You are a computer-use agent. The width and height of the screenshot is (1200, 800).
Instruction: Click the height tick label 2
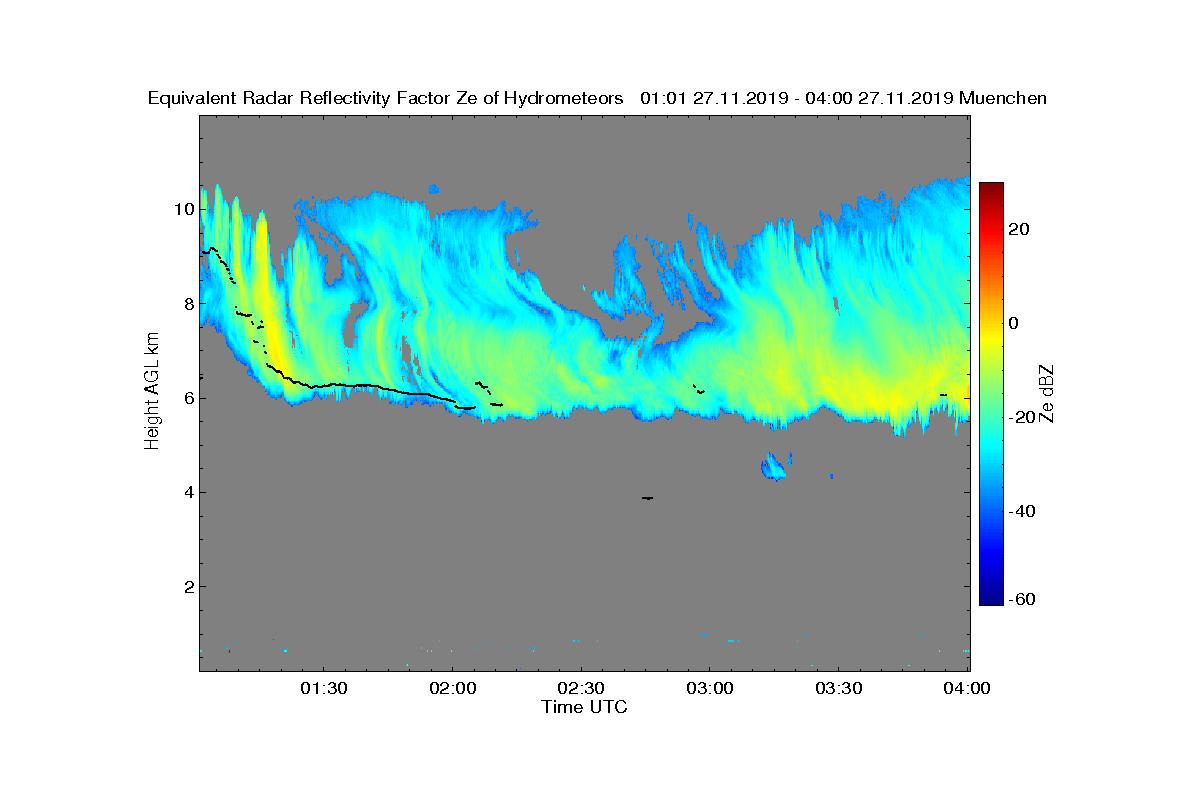187,586
